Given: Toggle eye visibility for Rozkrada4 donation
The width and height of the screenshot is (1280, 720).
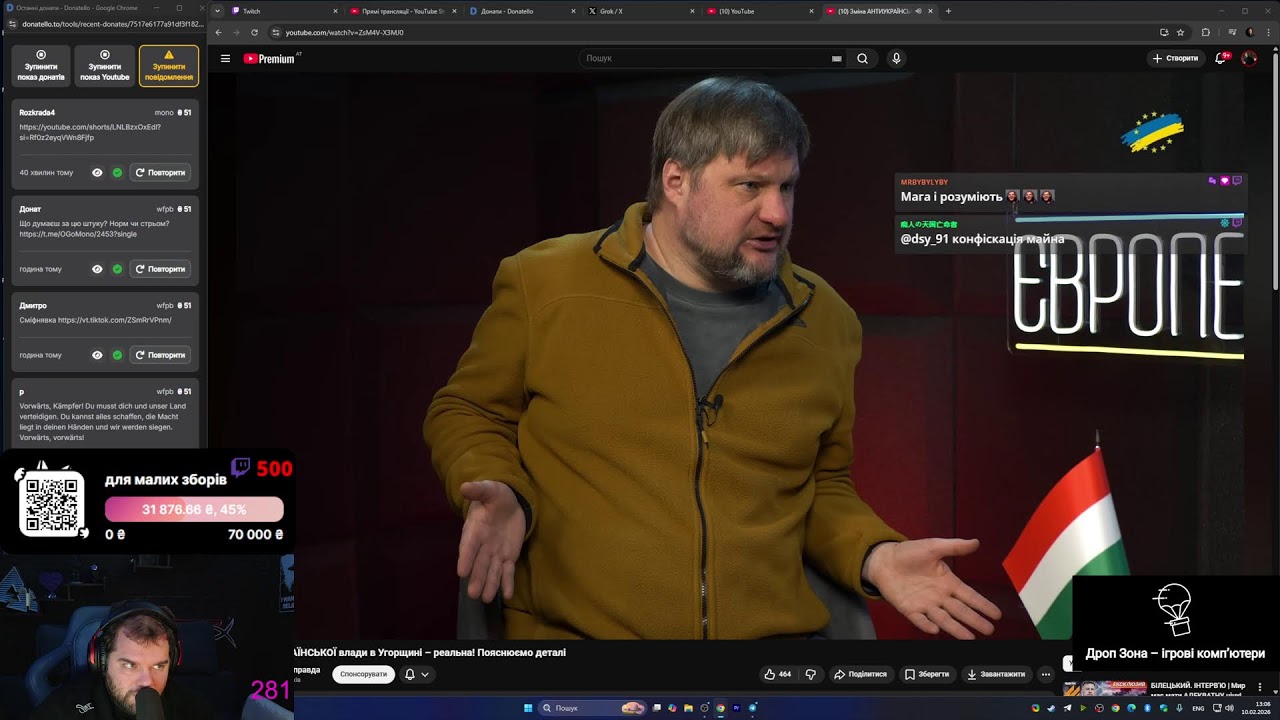Looking at the screenshot, I should coord(97,172).
